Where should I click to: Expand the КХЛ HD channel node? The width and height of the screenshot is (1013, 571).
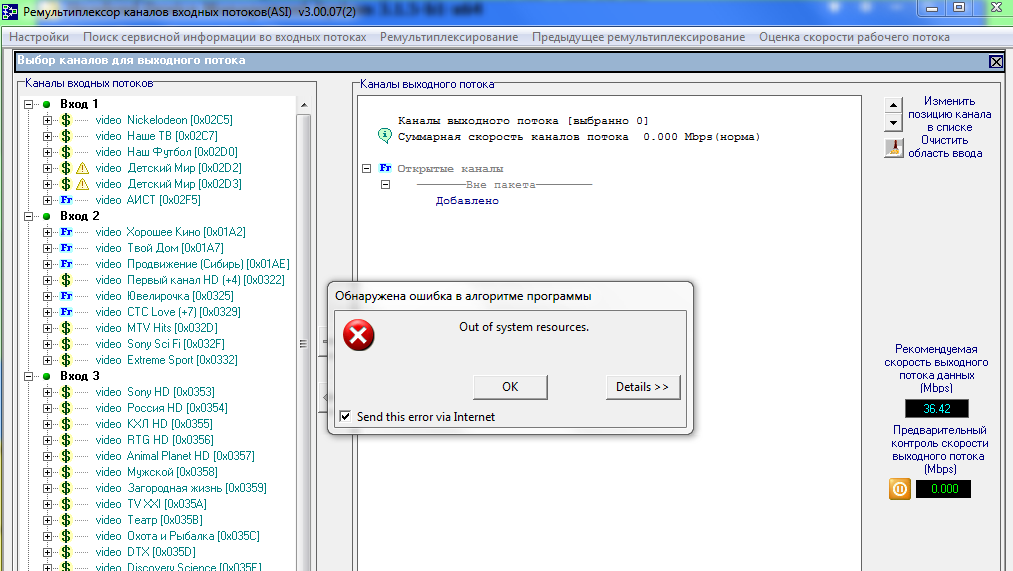[47, 424]
